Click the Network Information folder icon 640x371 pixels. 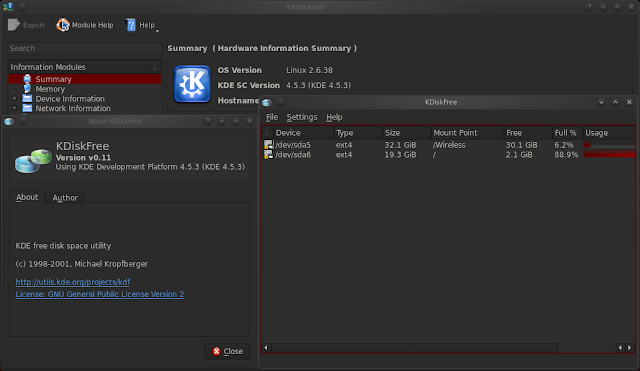[x=27, y=108]
